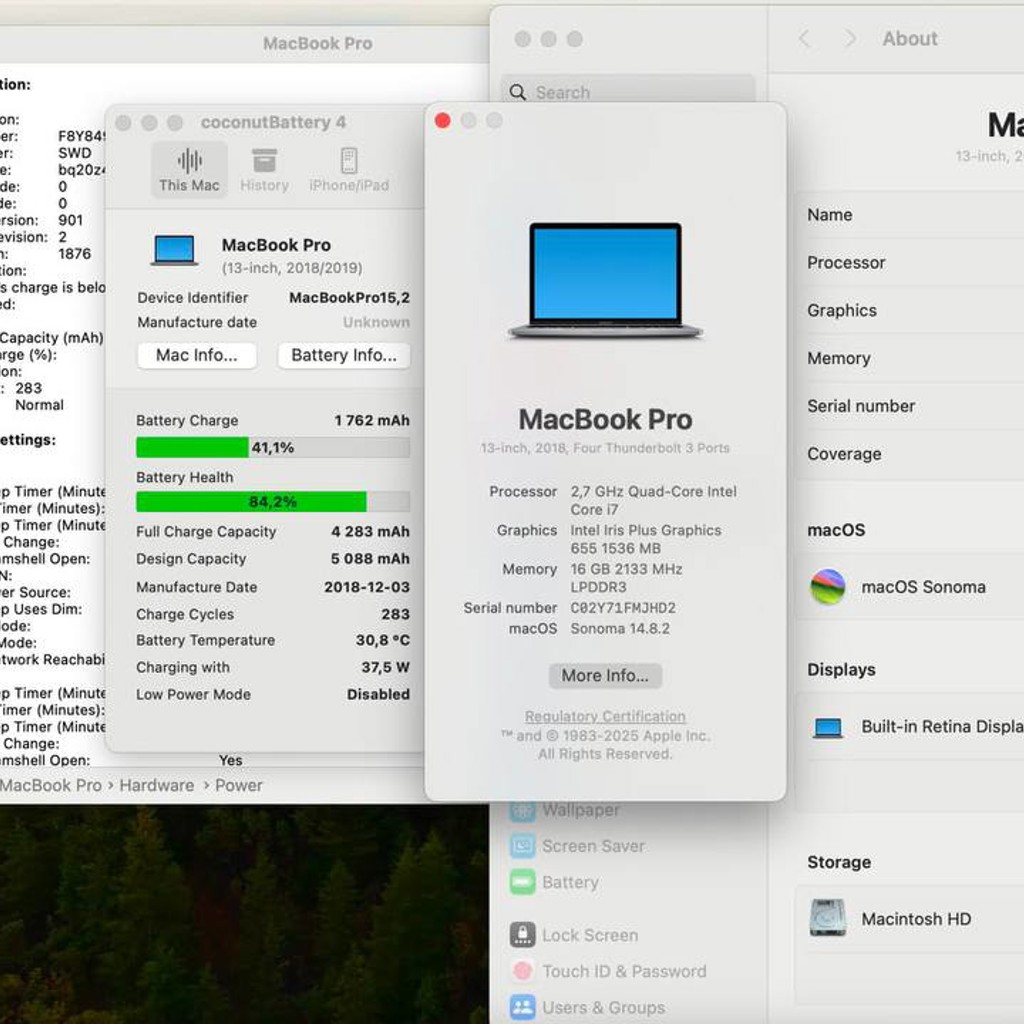Click the MacBook Pro image in About window
This screenshot has height=1024, width=1024.
pyautogui.click(x=605, y=280)
